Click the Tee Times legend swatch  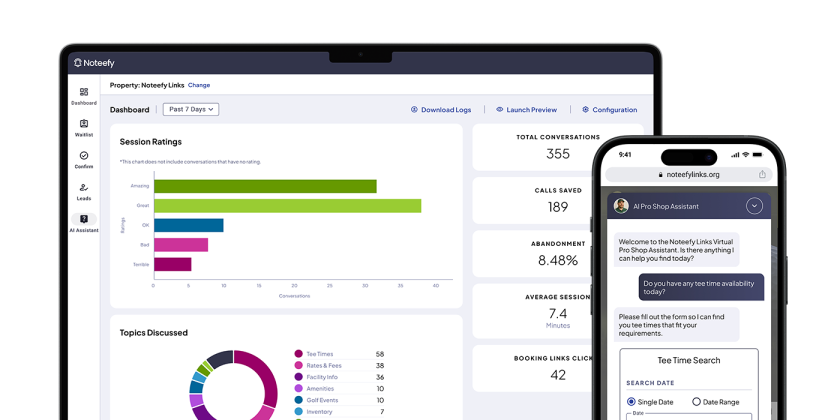[x=298, y=354]
